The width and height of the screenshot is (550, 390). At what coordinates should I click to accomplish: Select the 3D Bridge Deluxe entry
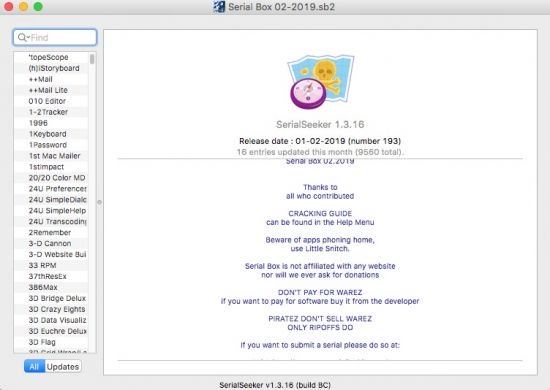[51, 298]
